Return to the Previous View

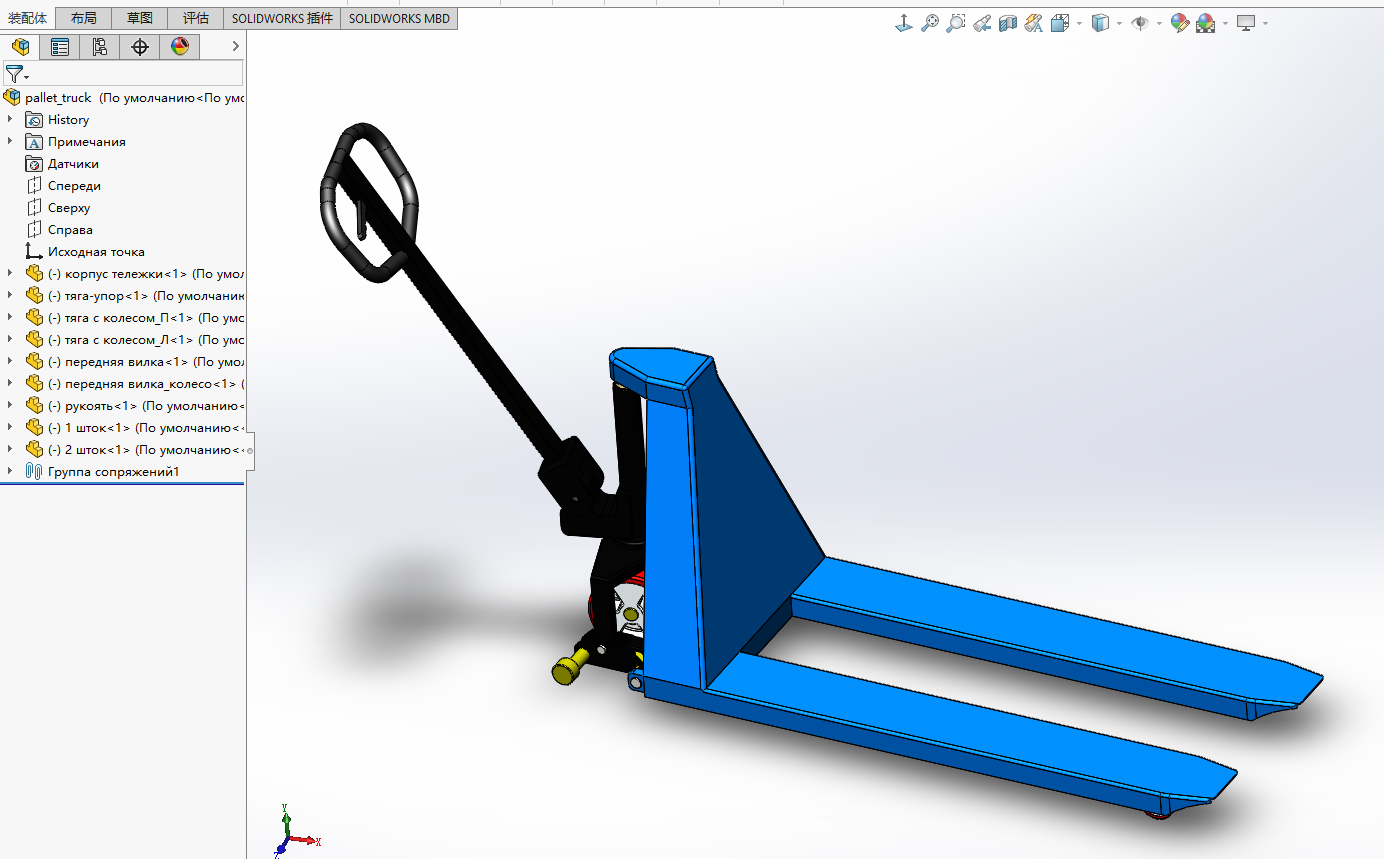coord(982,23)
